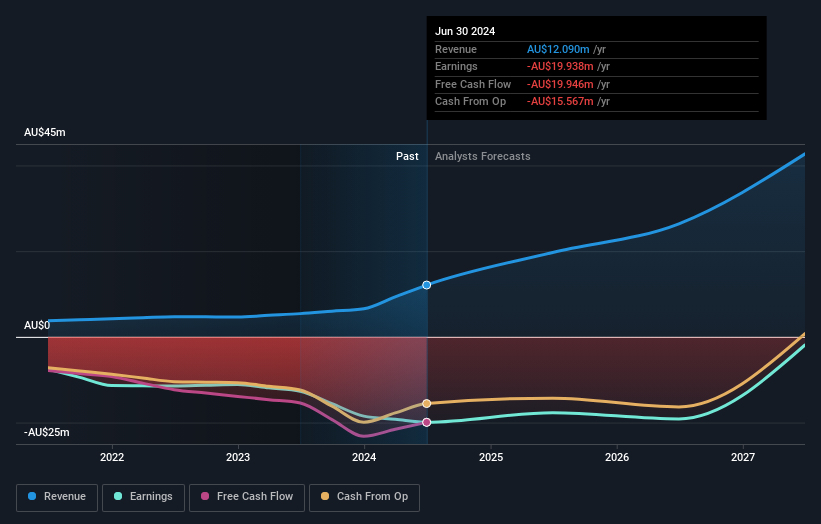
Task: Toggle the Cash From Op legend series
Action: pyautogui.click(x=364, y=497)
